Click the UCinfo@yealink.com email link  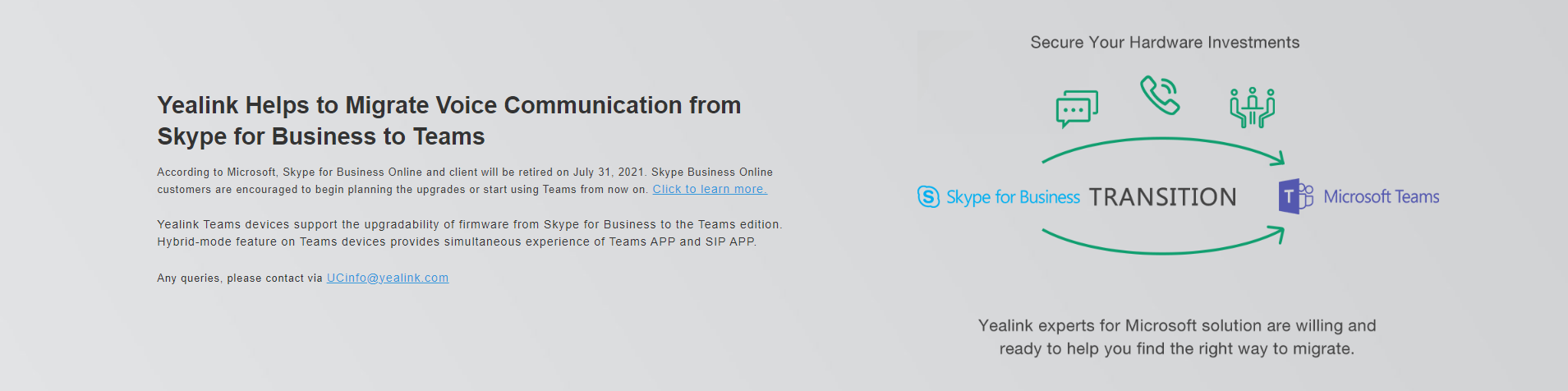coord(388,278)
